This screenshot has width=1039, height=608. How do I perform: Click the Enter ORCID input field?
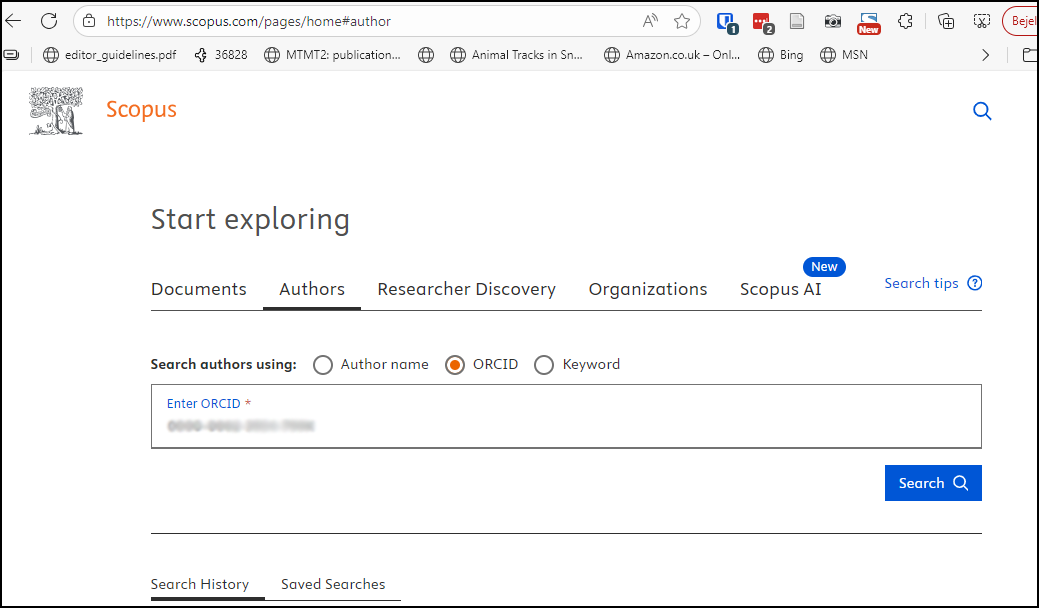click(566, 416)
